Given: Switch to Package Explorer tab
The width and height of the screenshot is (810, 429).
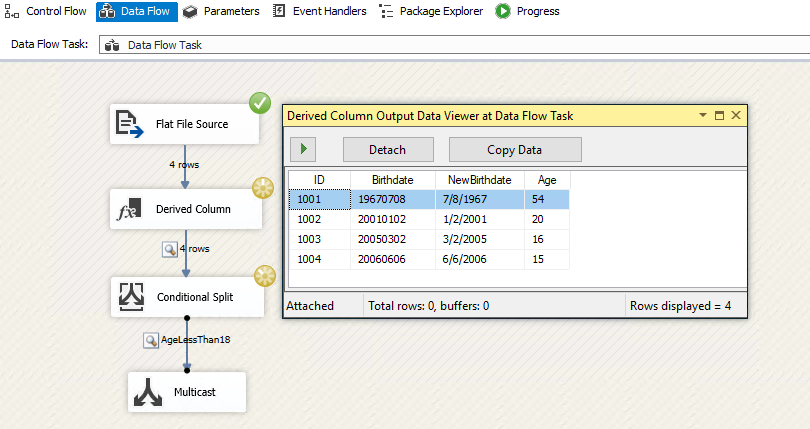Looking at the screenshot, I should coord(431,11).
